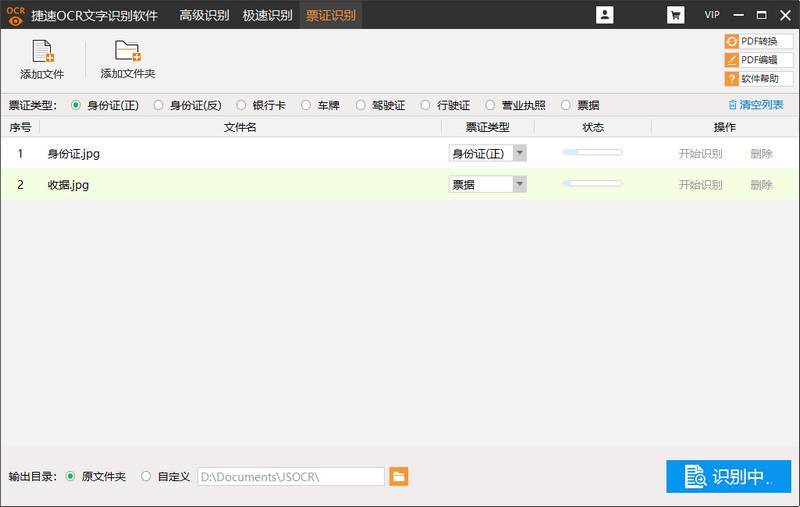
Task: Click the blue 识别中 recognition button
Action: tap(729, 476)
